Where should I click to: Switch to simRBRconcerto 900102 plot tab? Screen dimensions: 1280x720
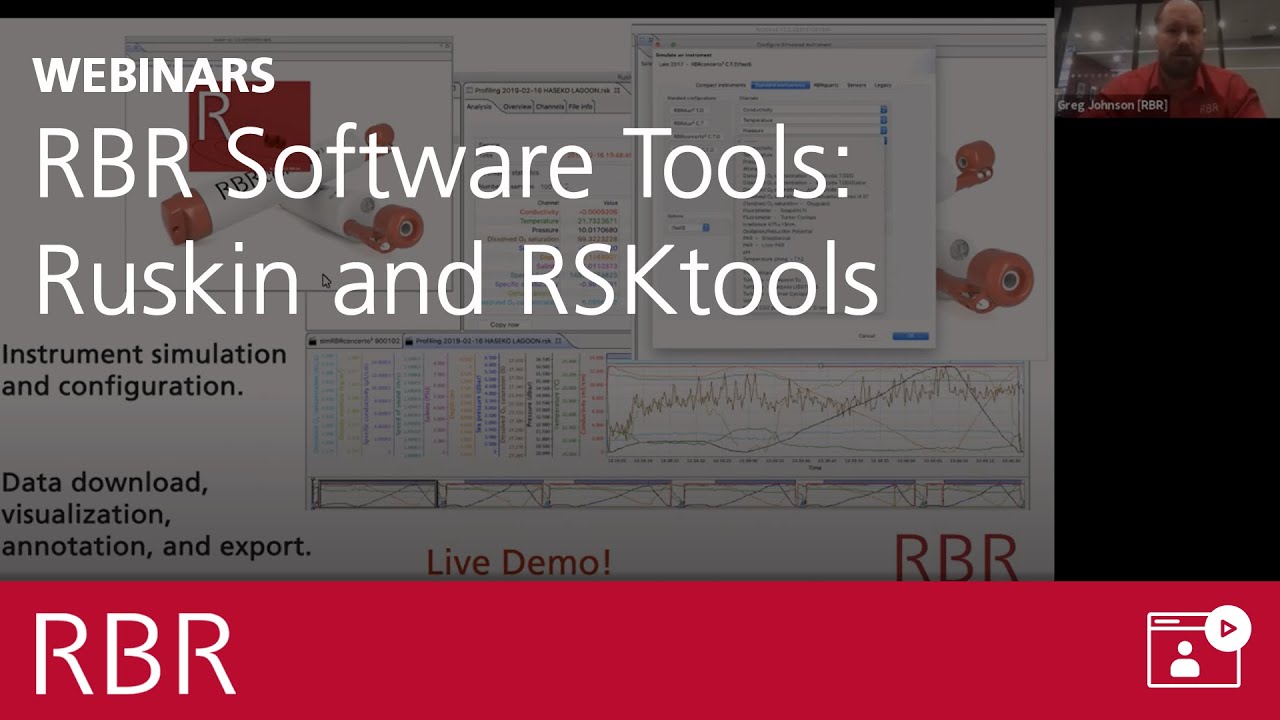click(356, 341)
